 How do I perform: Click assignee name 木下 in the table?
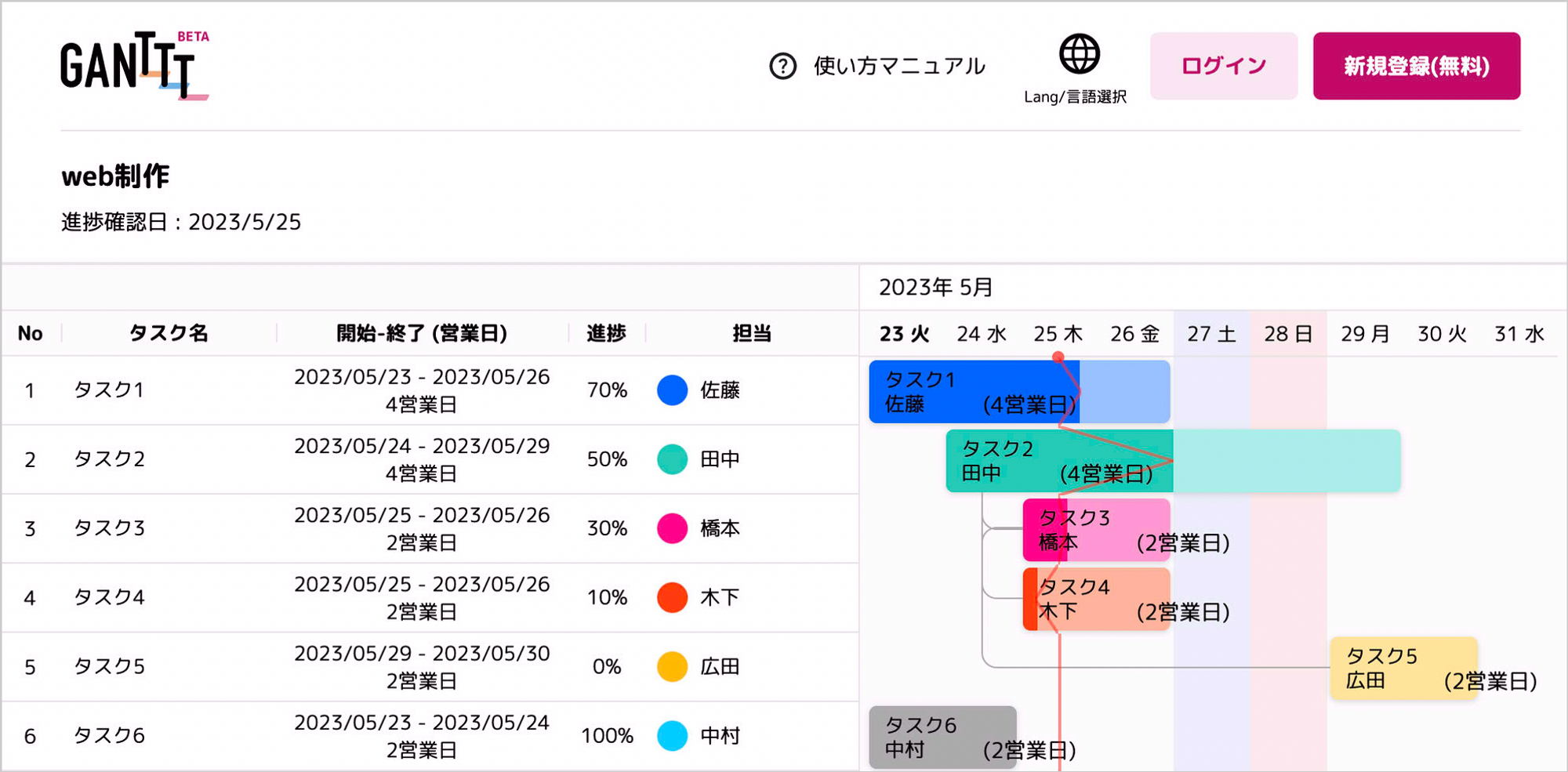[x=720, y=597]
